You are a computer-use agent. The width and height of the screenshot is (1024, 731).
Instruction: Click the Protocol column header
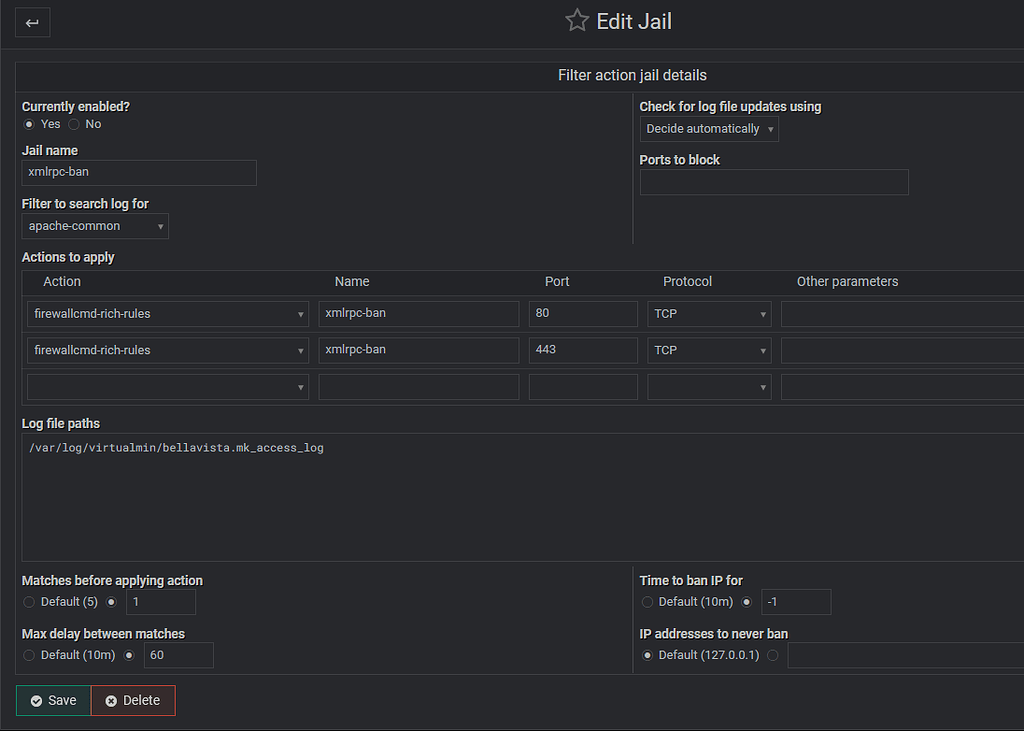687,282
